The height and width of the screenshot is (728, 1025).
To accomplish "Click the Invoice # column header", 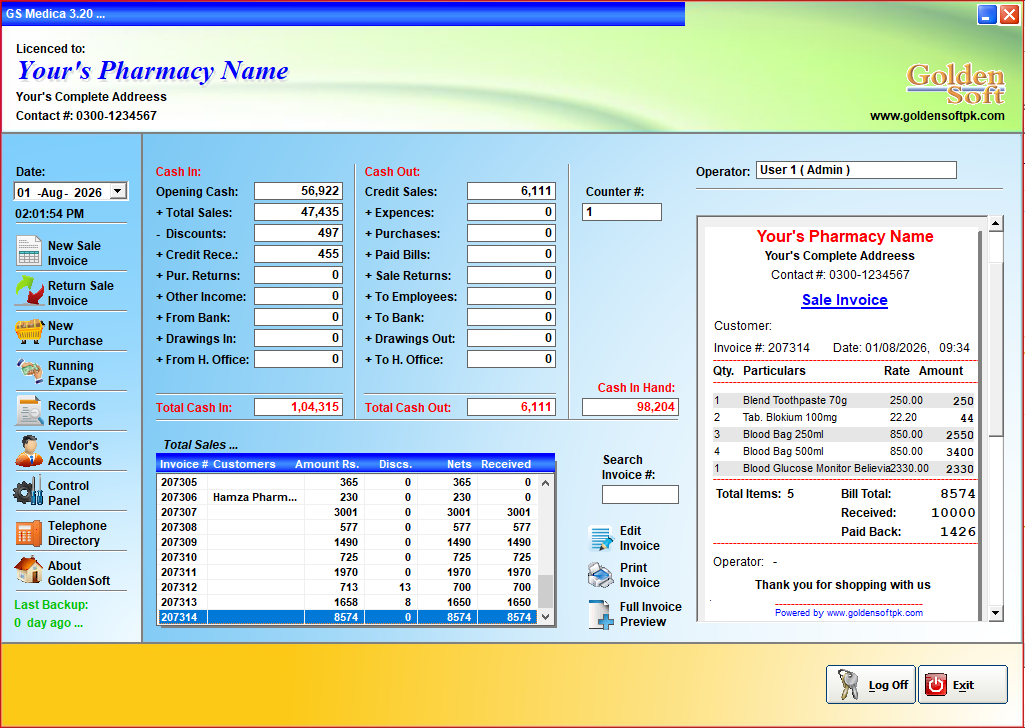I will pyautogui.click(x=184, y=464).
